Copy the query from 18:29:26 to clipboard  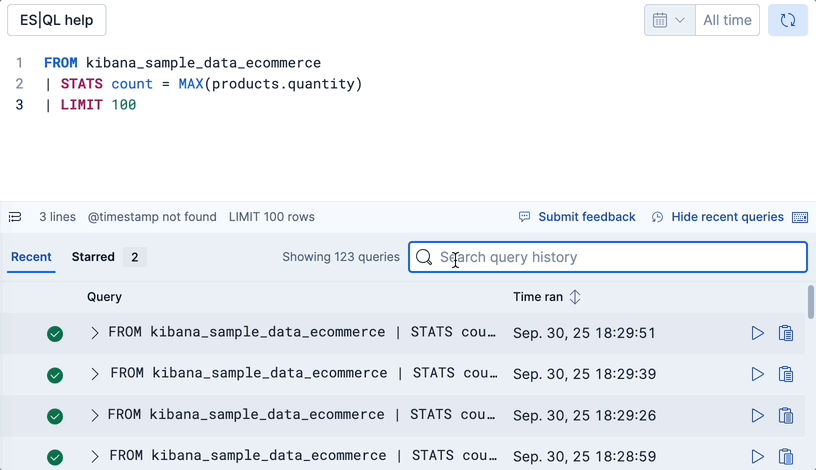(786, 415)
